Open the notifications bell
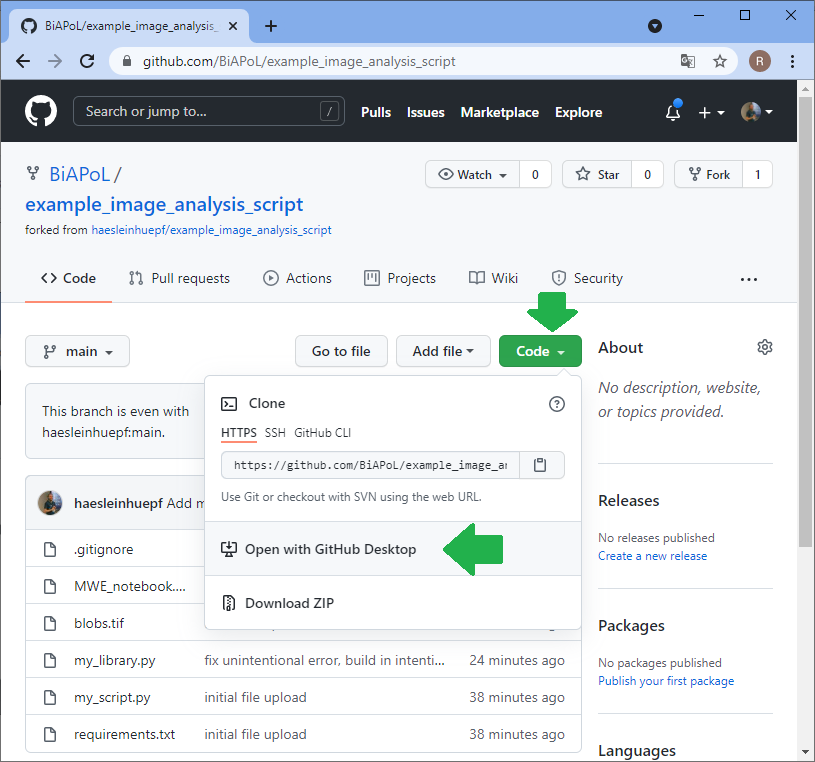This screenshot has width=815, height=762. pos(673,113)
